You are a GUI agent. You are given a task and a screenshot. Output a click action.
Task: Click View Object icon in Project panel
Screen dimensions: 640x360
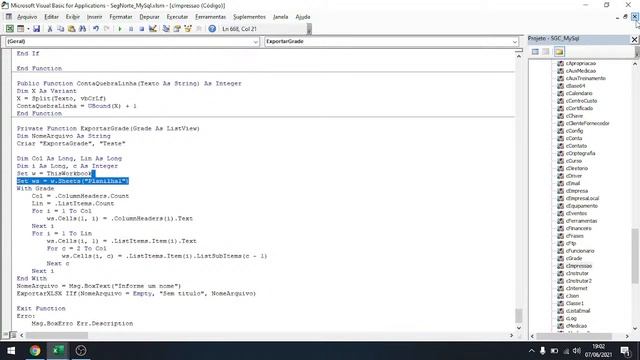click(546, 52)
